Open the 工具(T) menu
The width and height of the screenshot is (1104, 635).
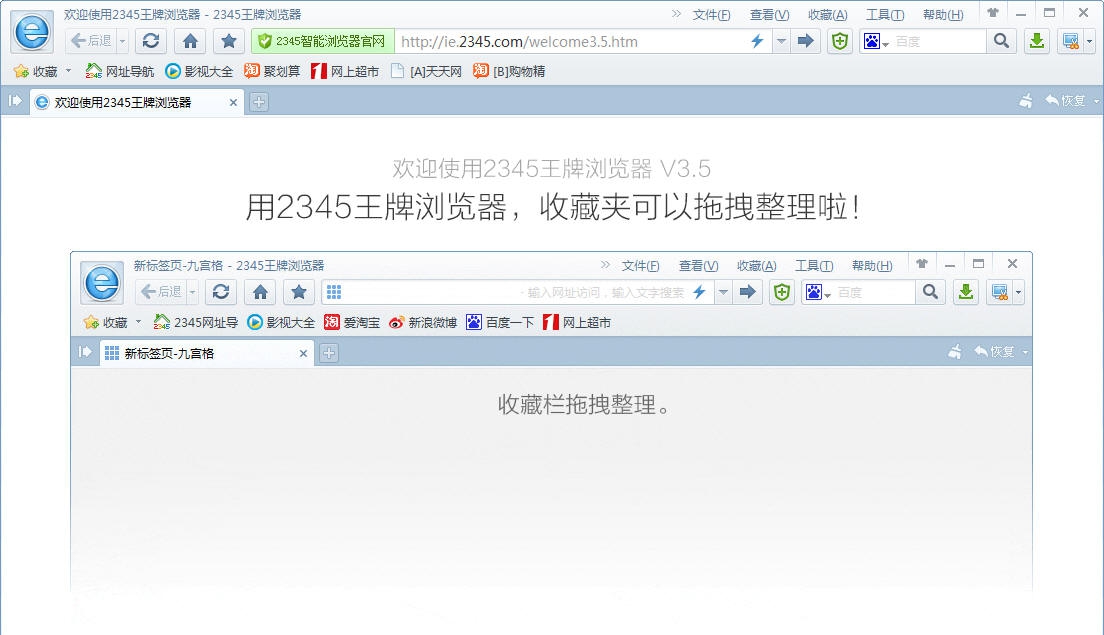pos(884,14)
